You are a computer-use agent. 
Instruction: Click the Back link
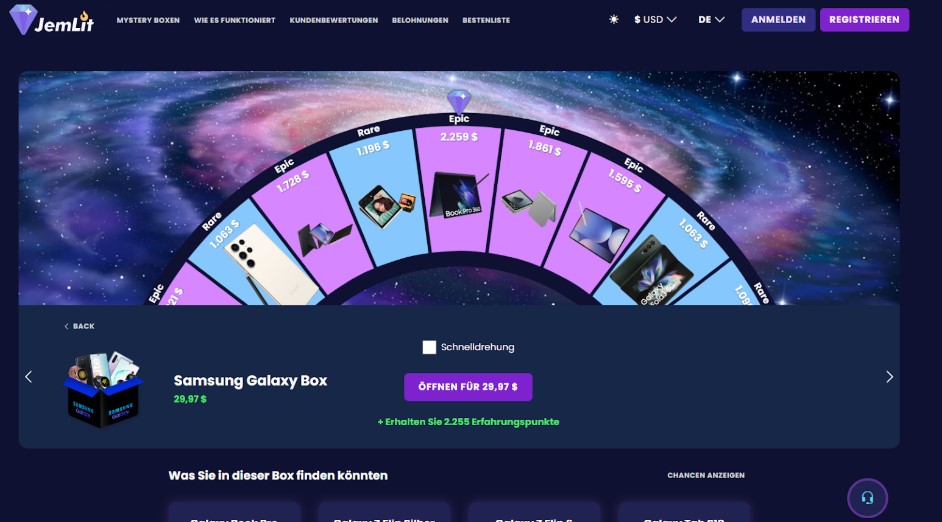click(x=79, y=326)
